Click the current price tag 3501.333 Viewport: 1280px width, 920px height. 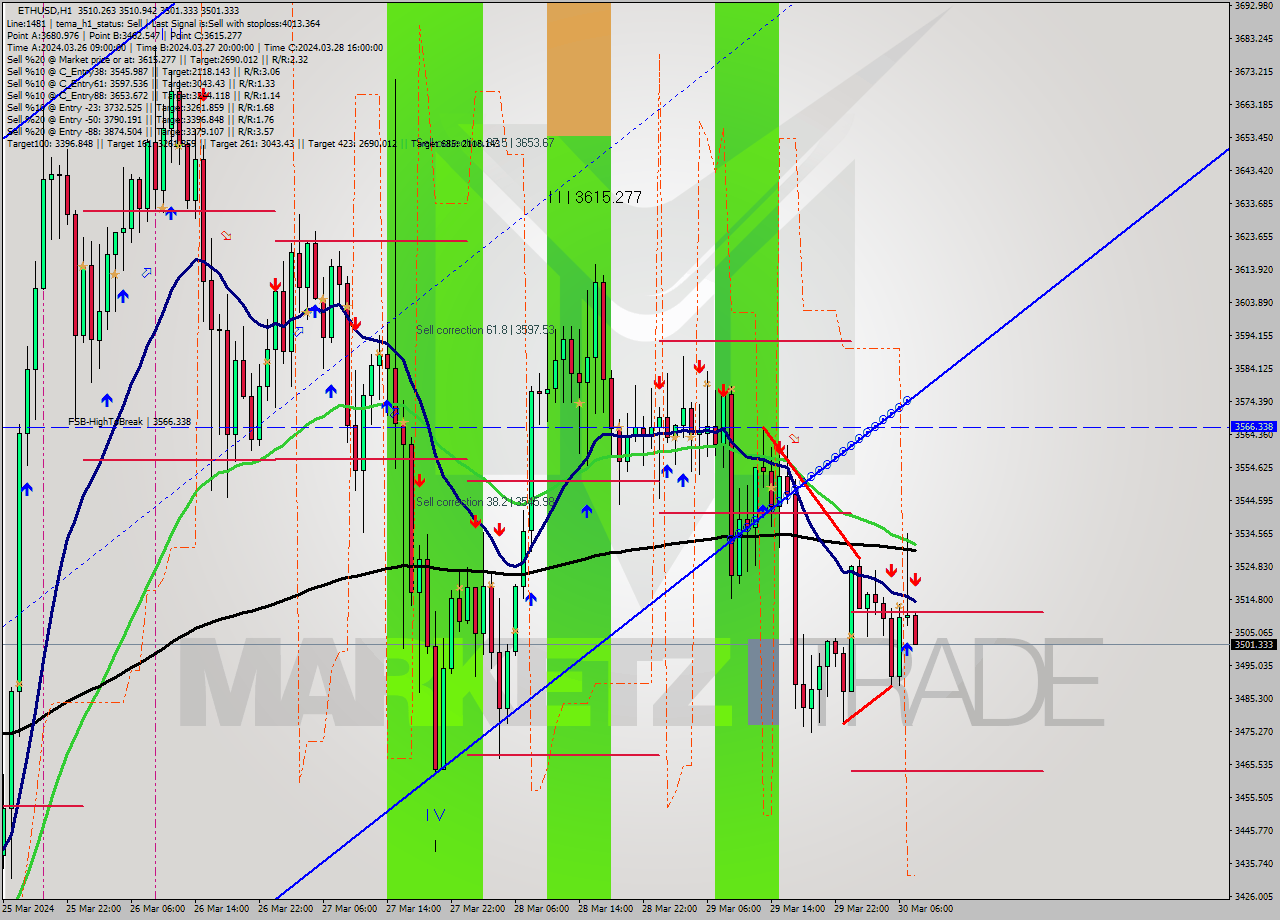(1253, 645)
